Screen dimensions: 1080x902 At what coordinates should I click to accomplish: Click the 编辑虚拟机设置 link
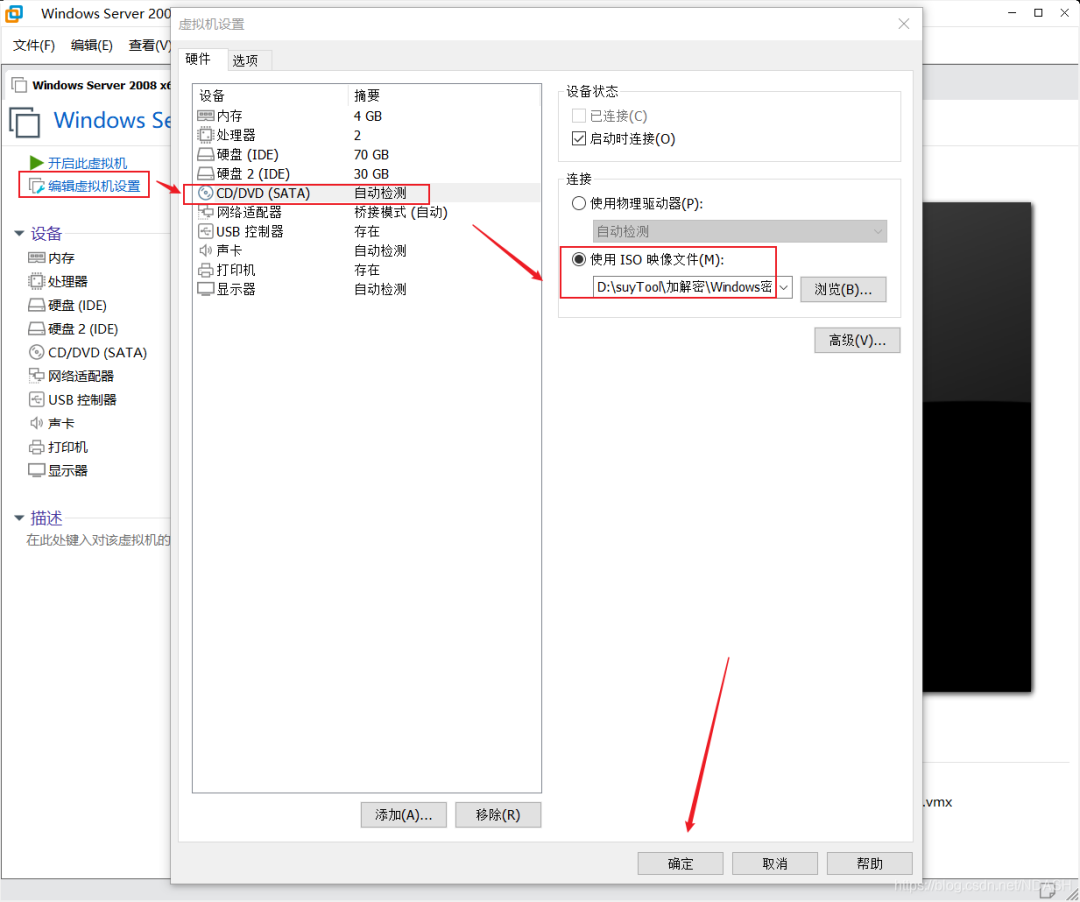tap(94, 186)
